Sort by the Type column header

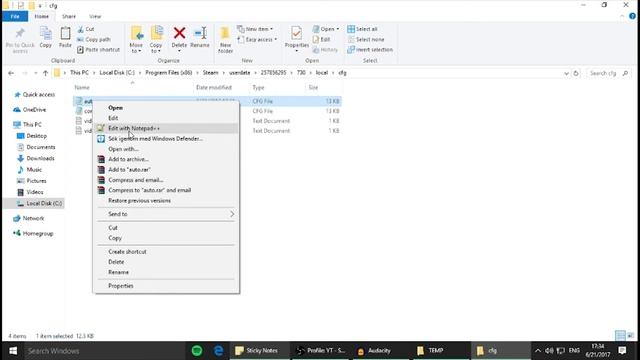click(x=258, y=87)
